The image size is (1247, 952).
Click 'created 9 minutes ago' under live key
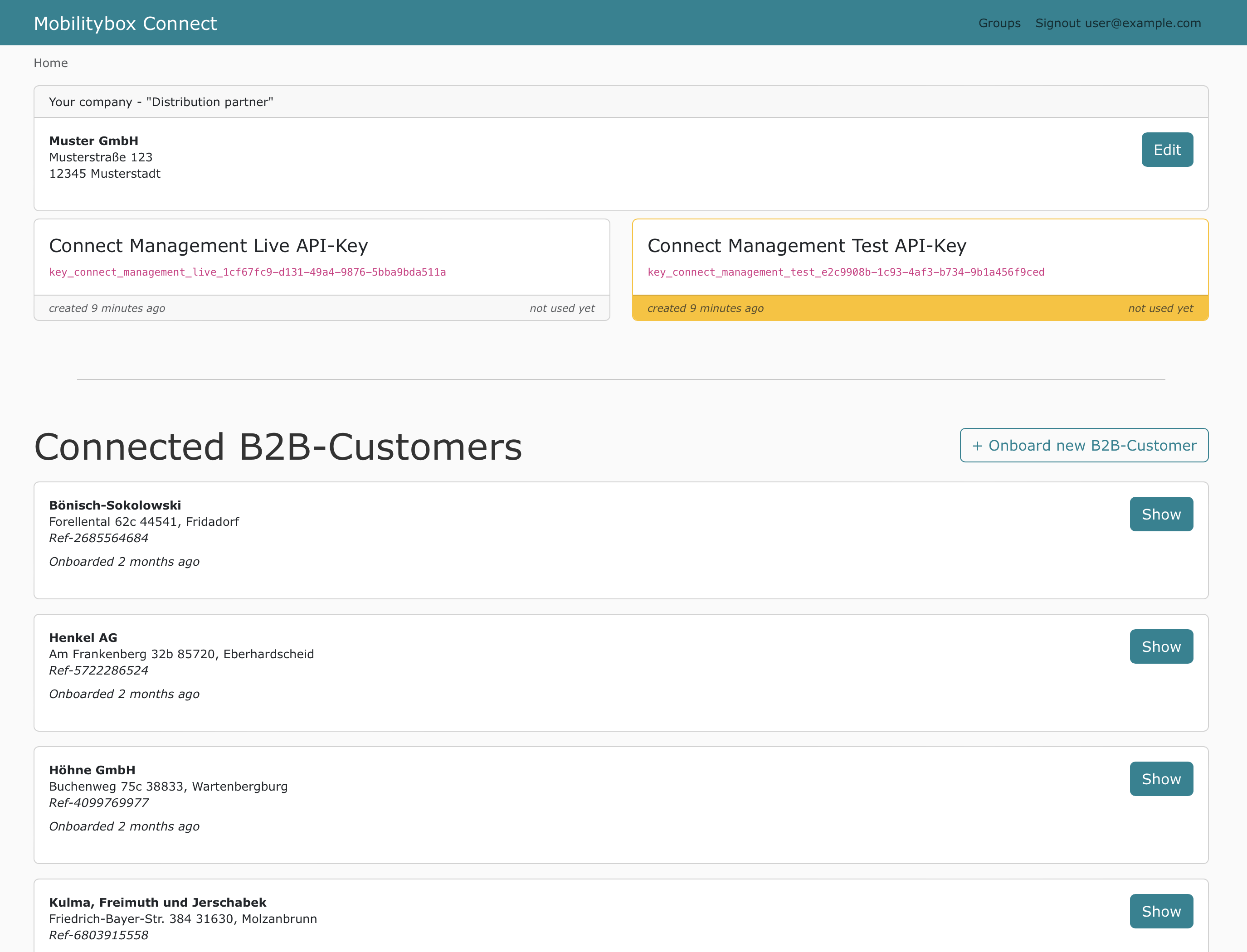pyautogui.click(x=107, y=308)
